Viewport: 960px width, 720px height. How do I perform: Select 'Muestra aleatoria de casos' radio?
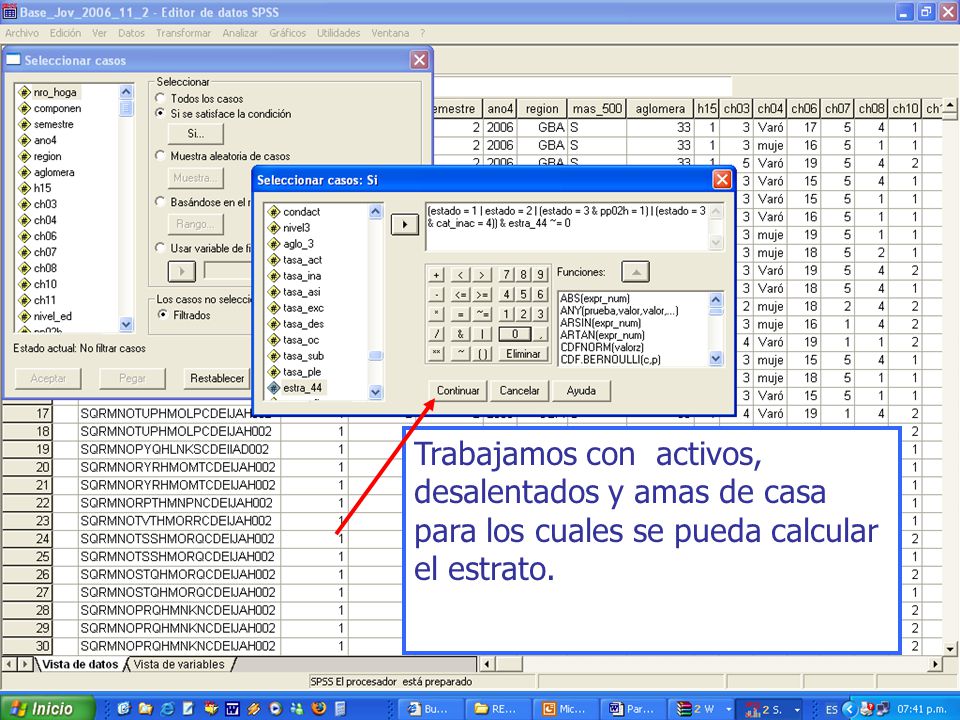coord(160,156)
